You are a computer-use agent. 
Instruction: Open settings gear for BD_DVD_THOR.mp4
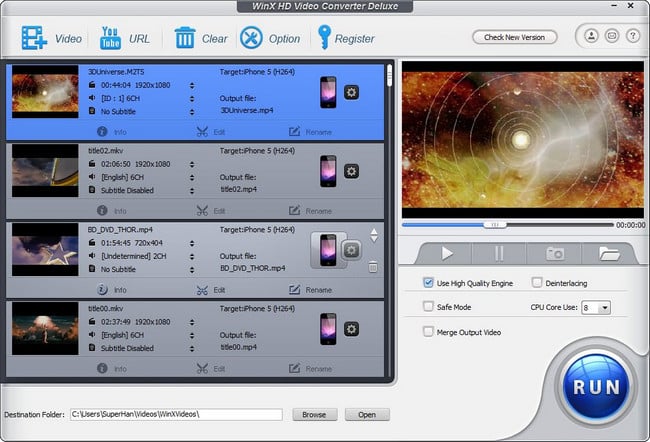(351, 250)
